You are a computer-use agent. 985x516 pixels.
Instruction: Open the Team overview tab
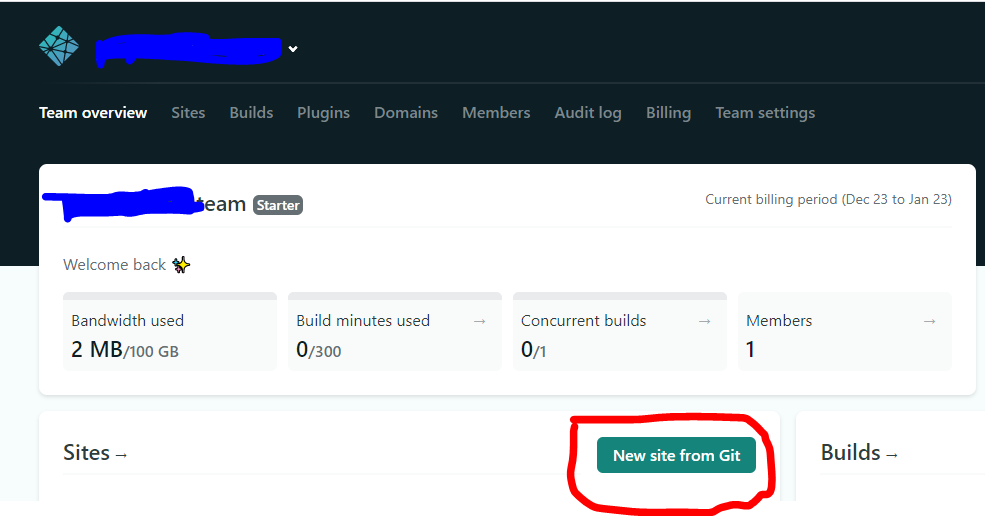(93, 113)
